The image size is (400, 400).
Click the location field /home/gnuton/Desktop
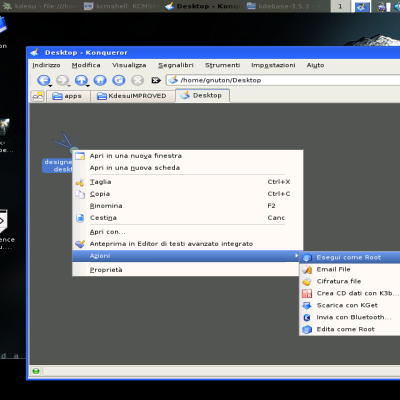(283, 80)
